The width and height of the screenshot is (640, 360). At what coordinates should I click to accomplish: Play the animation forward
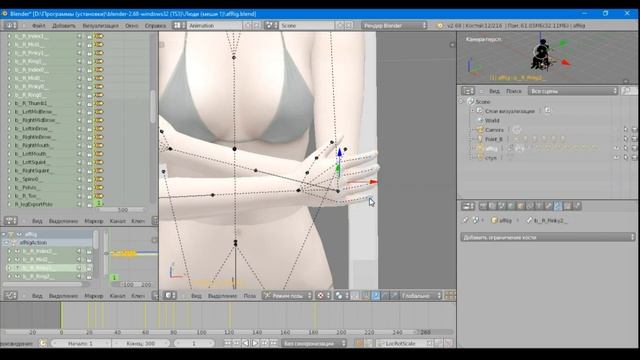(x=255, y=343)
